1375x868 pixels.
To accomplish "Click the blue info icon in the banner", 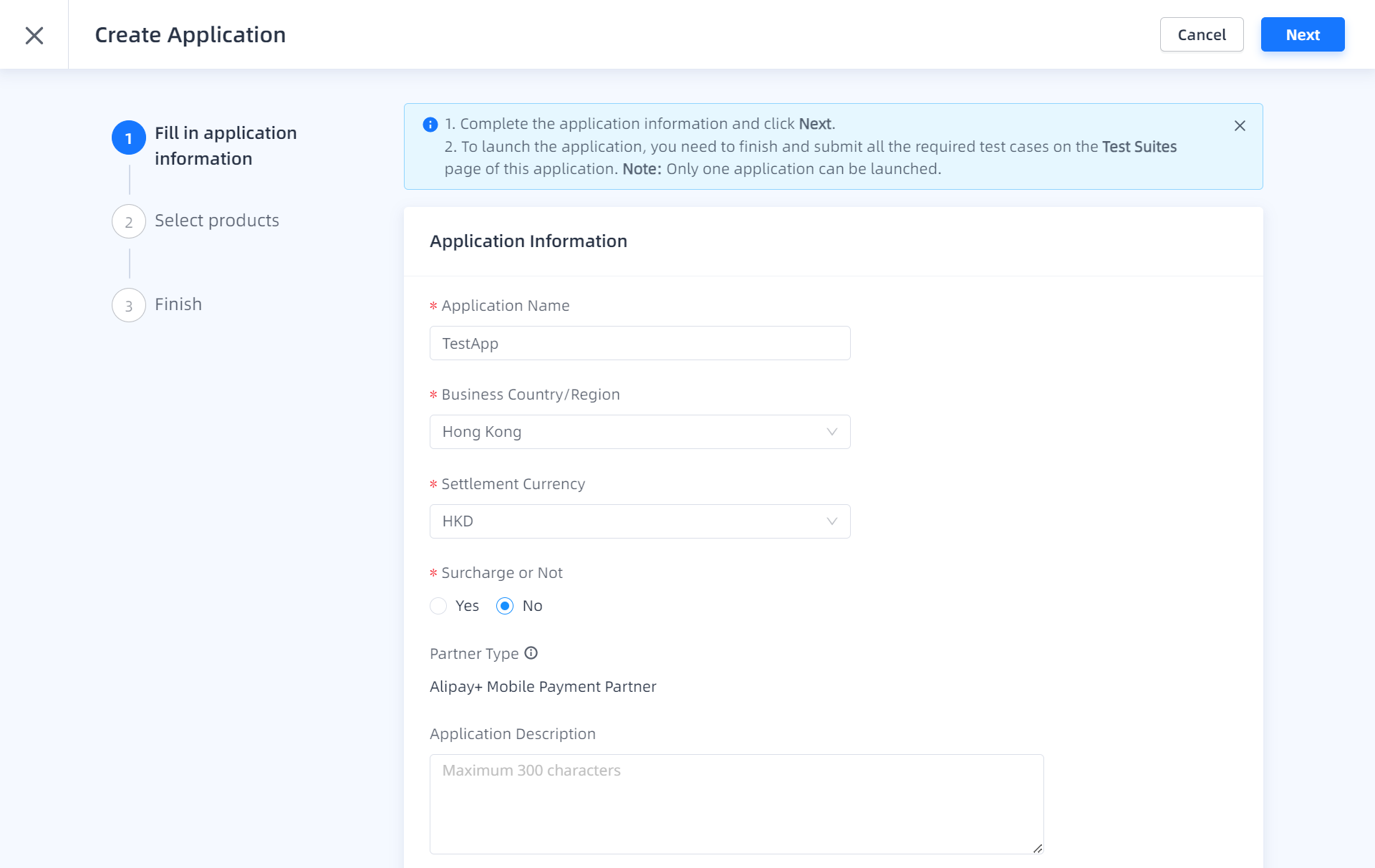I will click(x=430, y=125).
